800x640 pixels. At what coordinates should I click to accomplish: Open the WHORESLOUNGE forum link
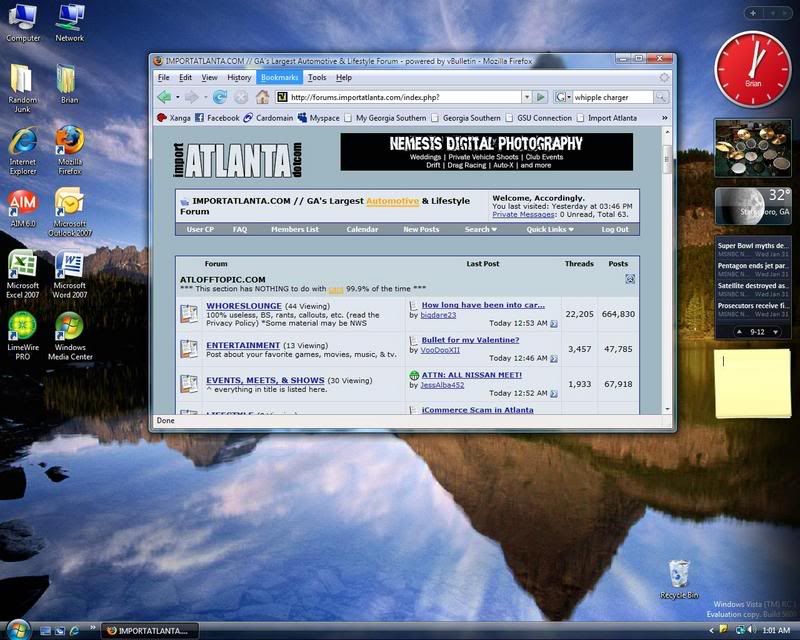(x=244, y=306)
